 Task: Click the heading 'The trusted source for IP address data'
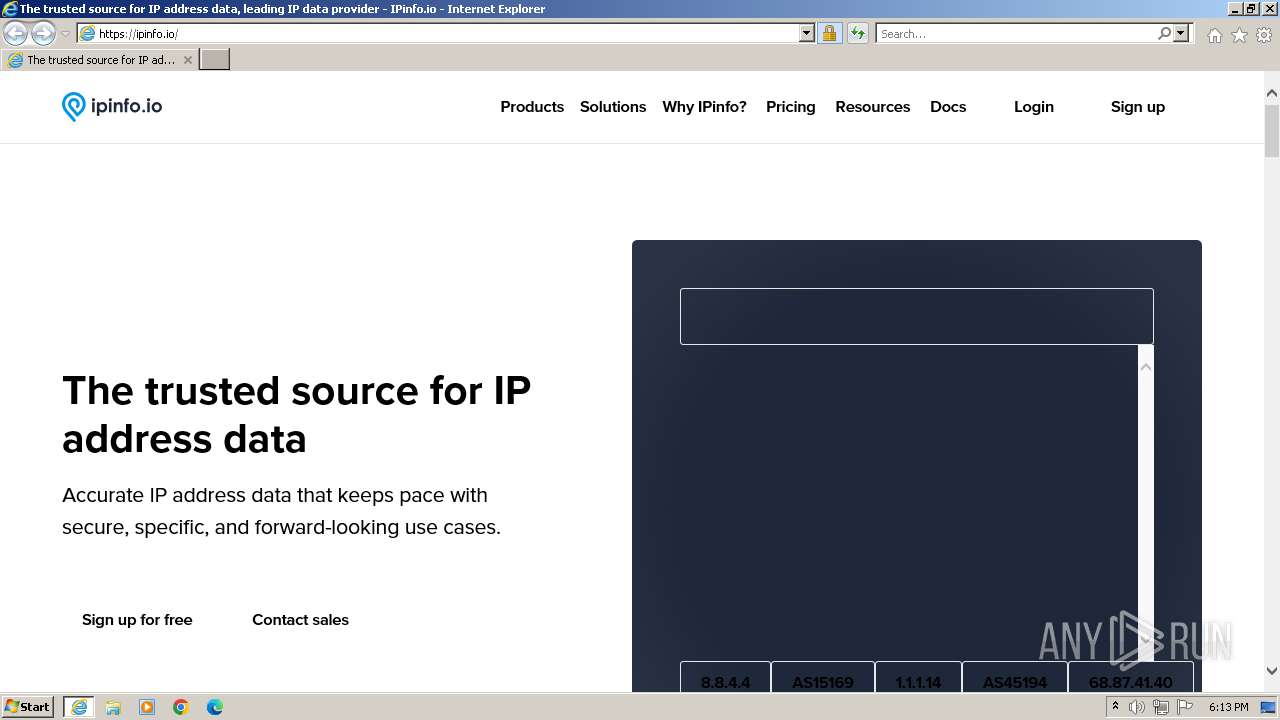click(296, 415)
